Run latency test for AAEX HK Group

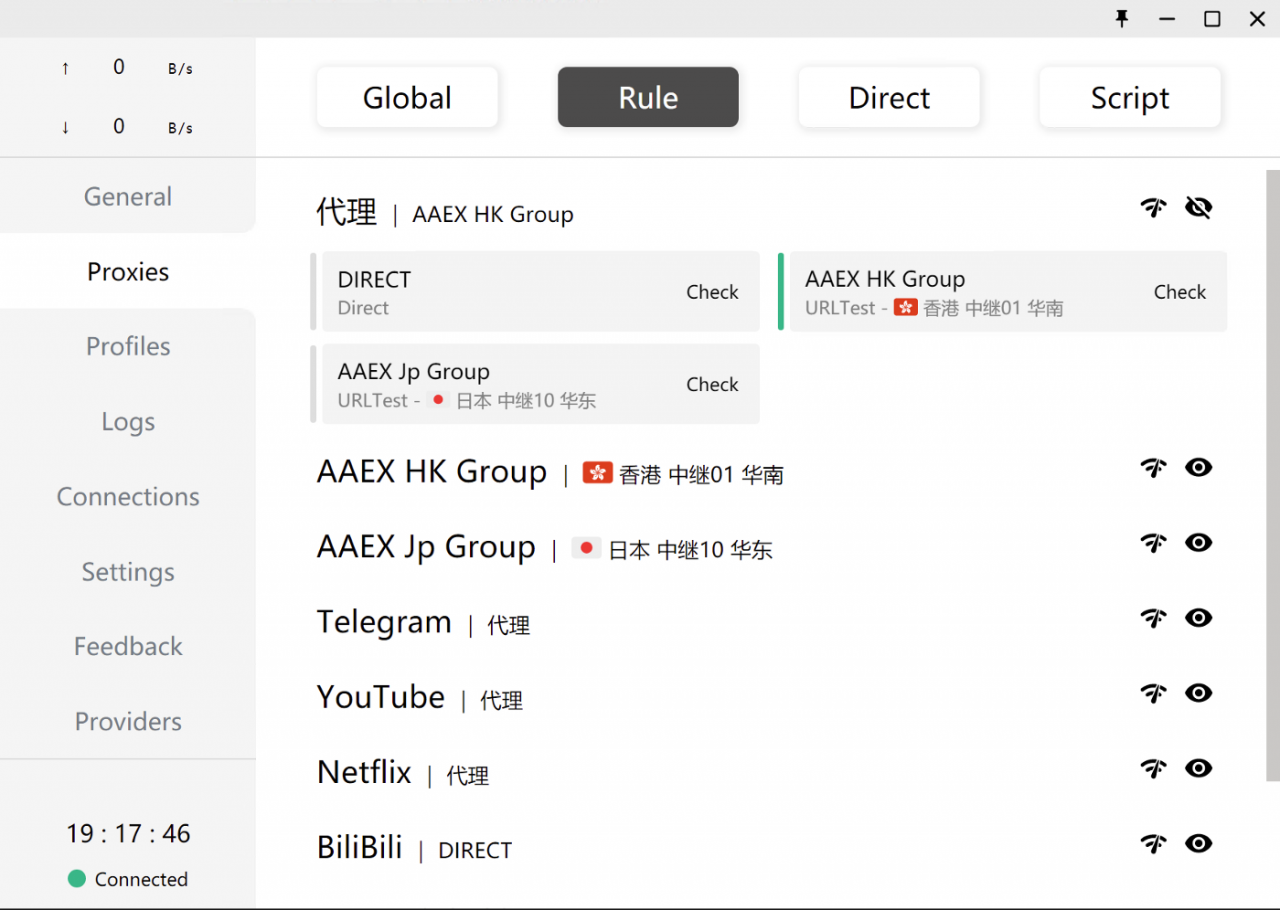tap(1154, 468)
